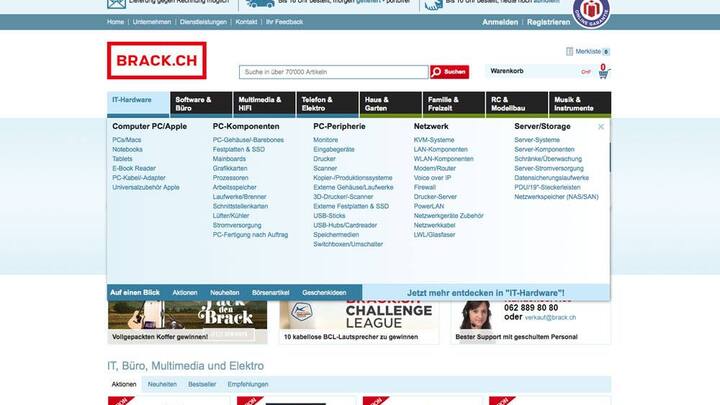Open Netzwerkspeicher (NAS/SAN) link
Viewport: 720px width, 405px height.
(556, 197)
